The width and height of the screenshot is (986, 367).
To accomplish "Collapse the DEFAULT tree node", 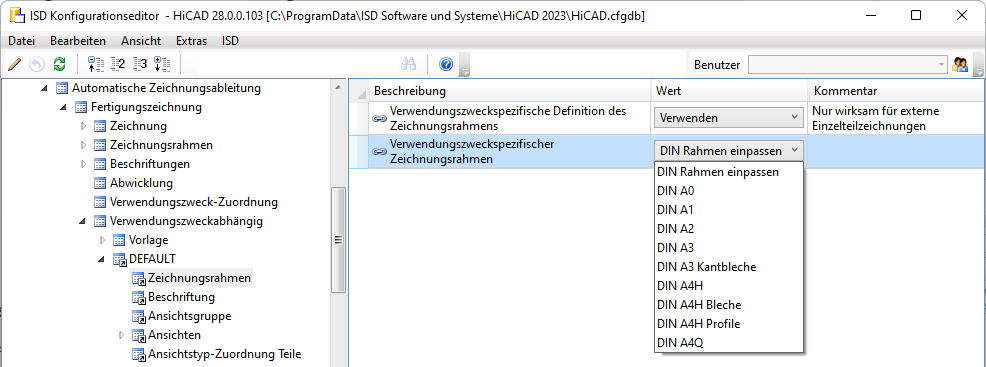I will coord(101,260).
